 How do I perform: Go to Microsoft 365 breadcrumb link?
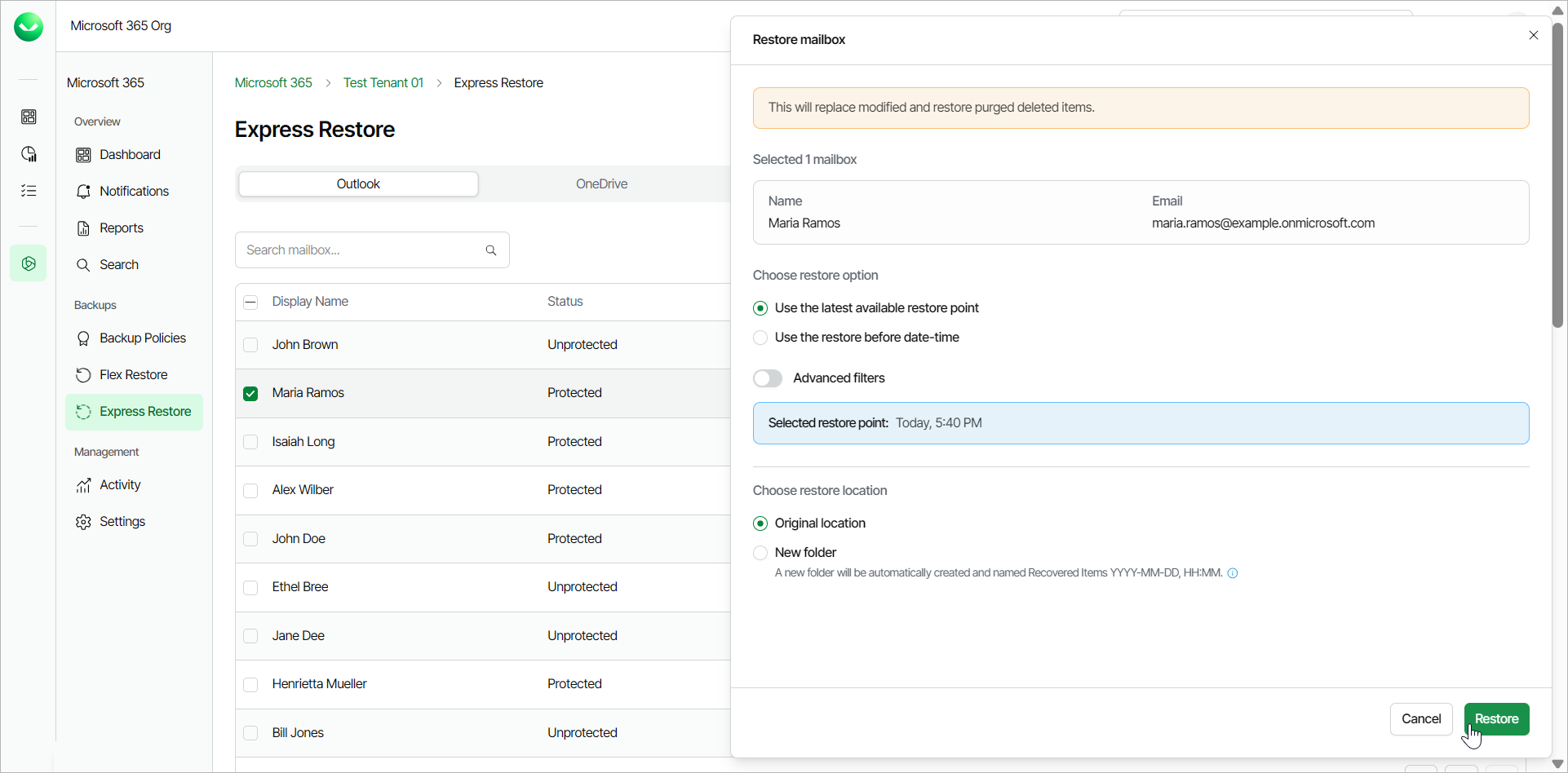pos(273,82)
